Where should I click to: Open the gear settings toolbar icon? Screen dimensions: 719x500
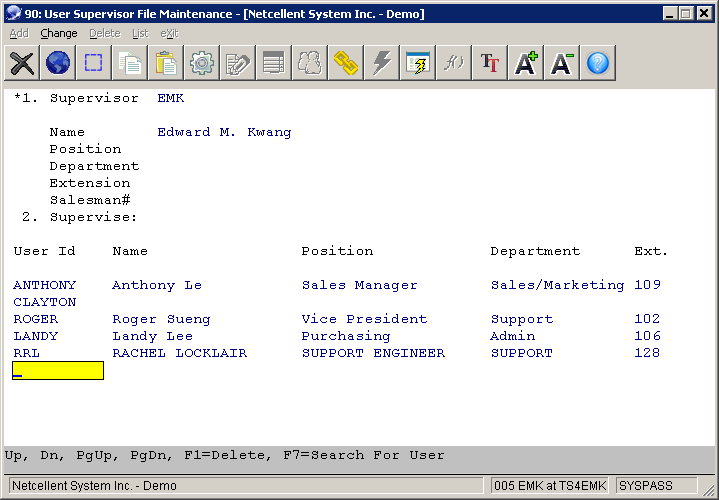pyautogui.click(x=202, y=63)
